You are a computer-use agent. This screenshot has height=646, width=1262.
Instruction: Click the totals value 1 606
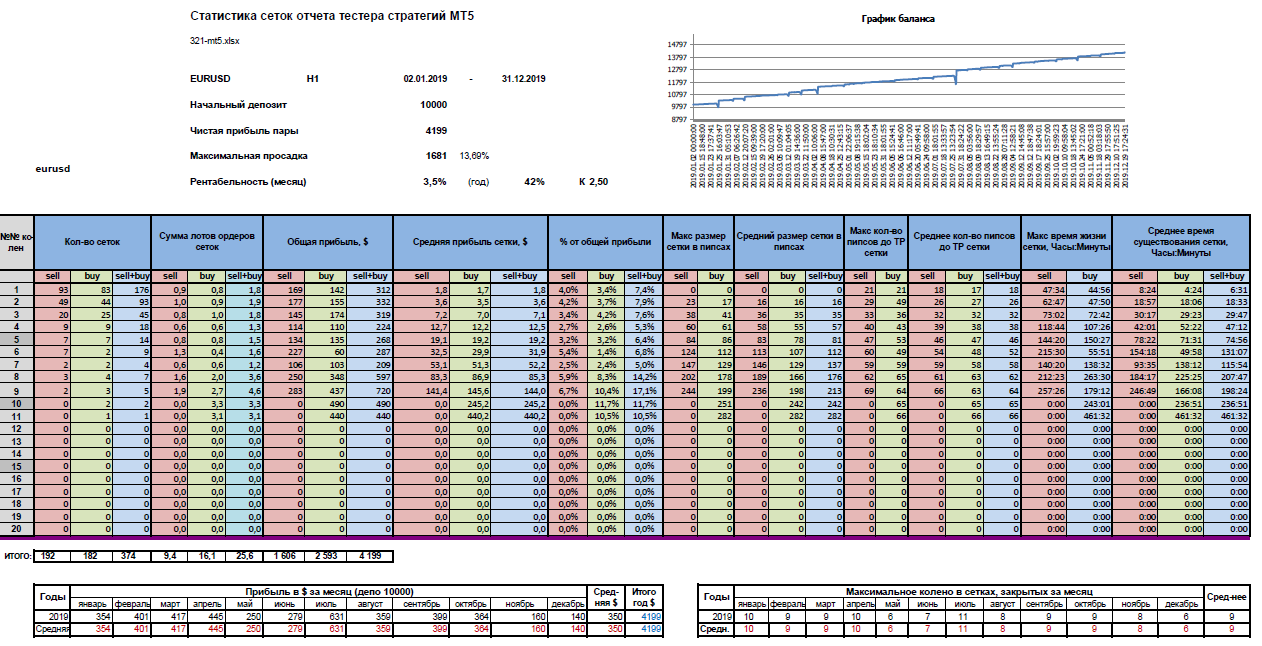286,555
